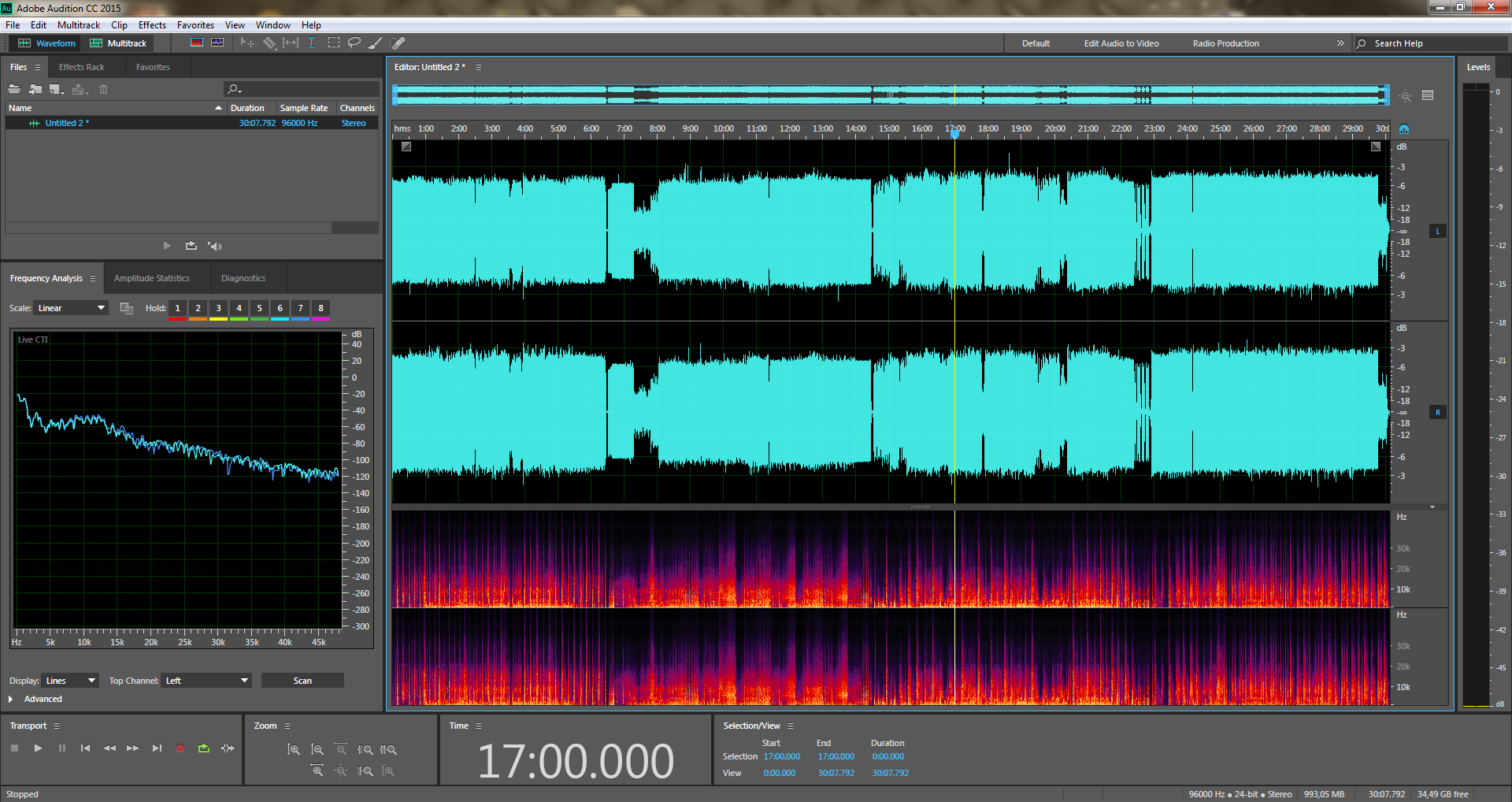Select the Time Selection tool
Image resolution: width=1512 pixels, height=802 pixels.
click(x=312, y=43)
